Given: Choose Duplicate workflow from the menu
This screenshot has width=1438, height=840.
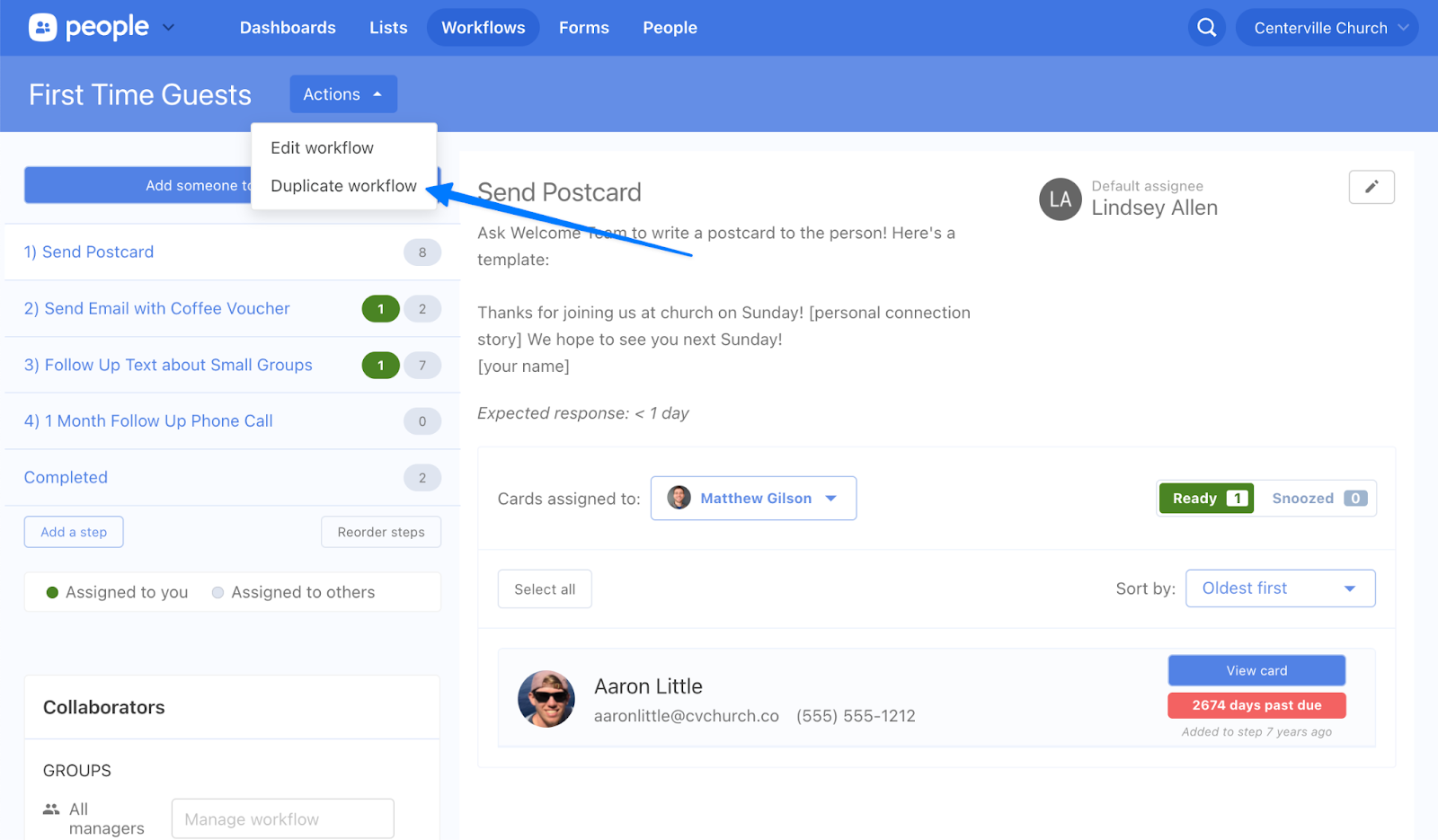Looking at the screenshot, I should click(x=343, y=186).
